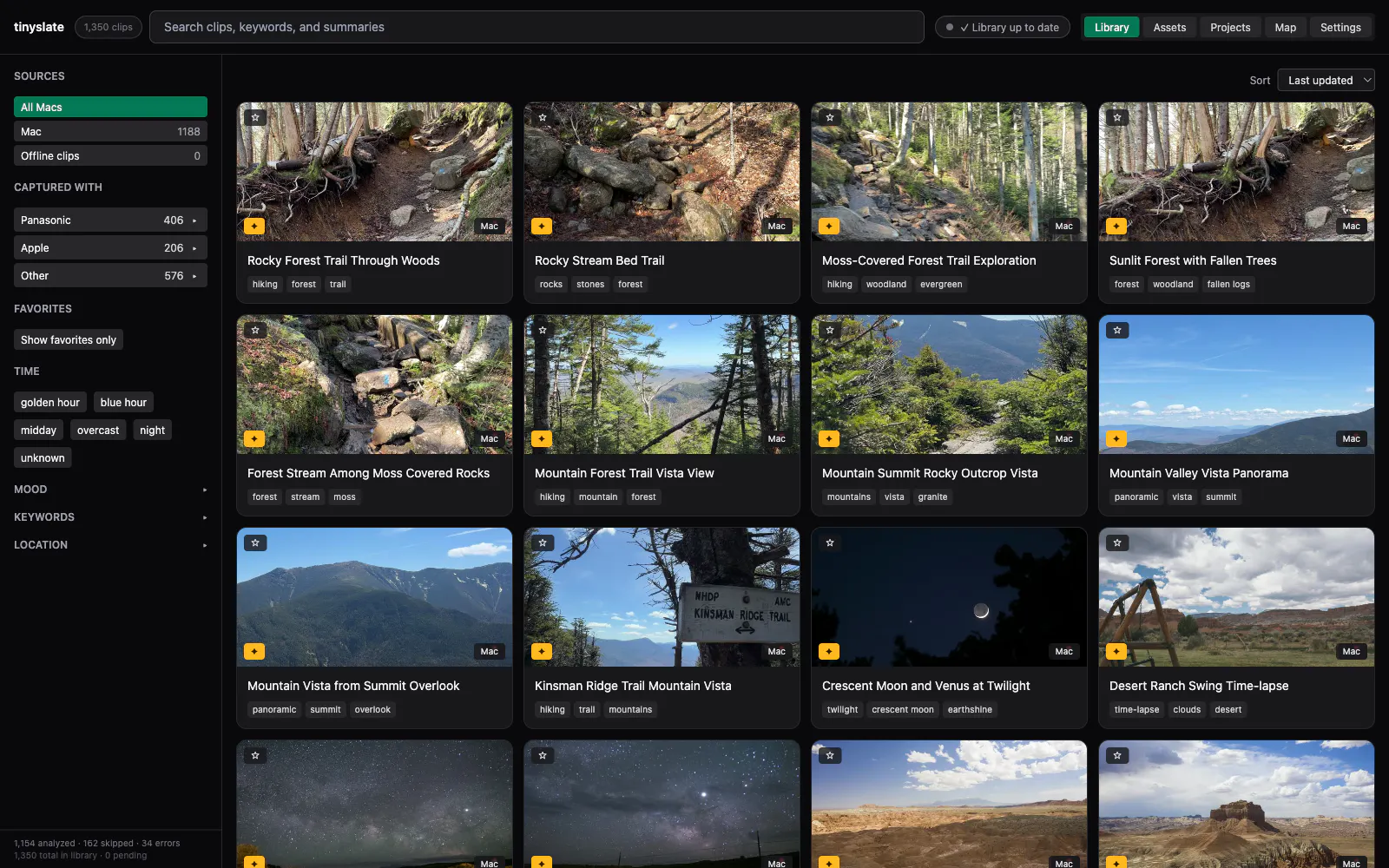Toggle the blue hour time filter
1389x868 pixels.
click(x=123, y=402)
